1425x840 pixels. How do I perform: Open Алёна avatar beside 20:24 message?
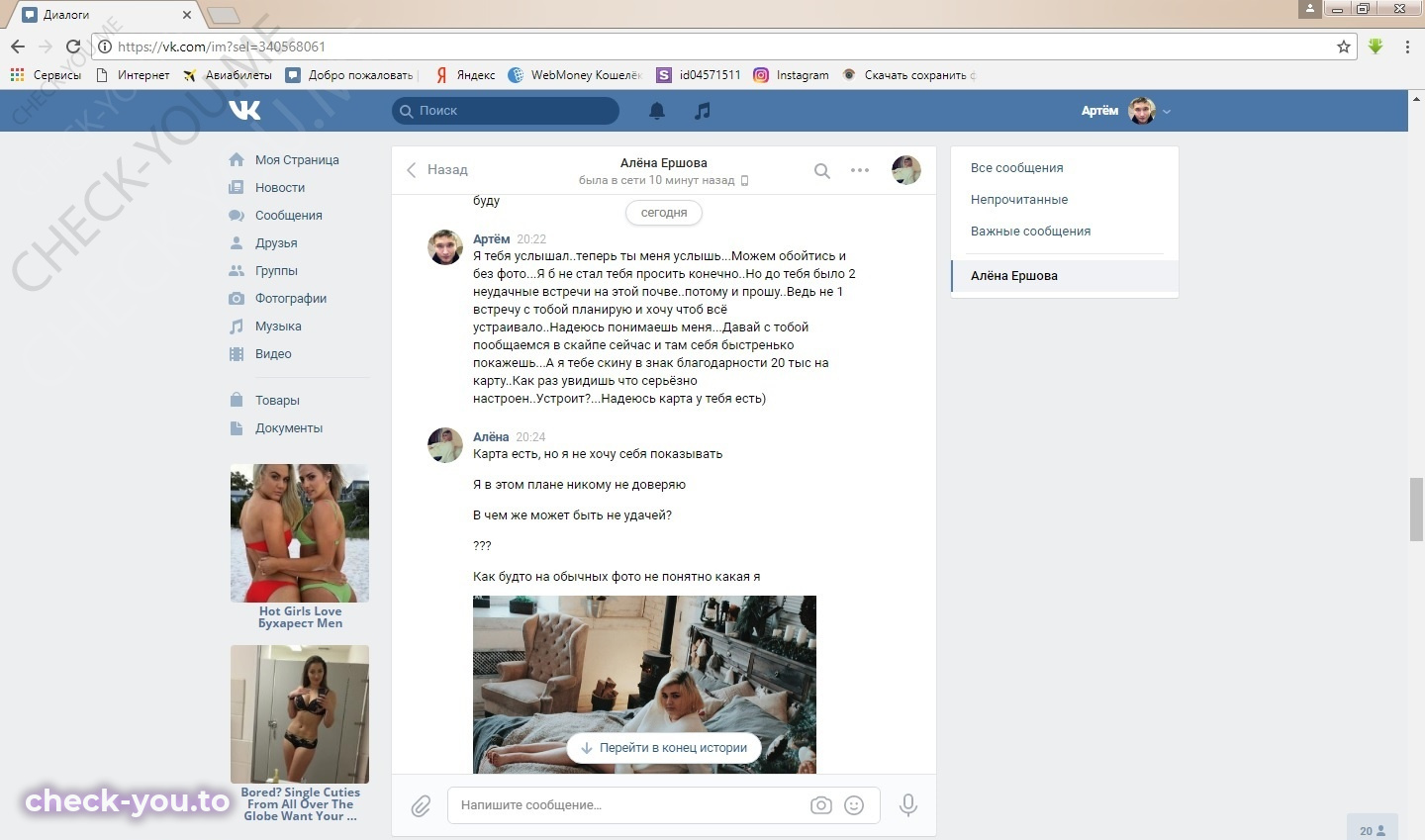click(x=445, y=445)
